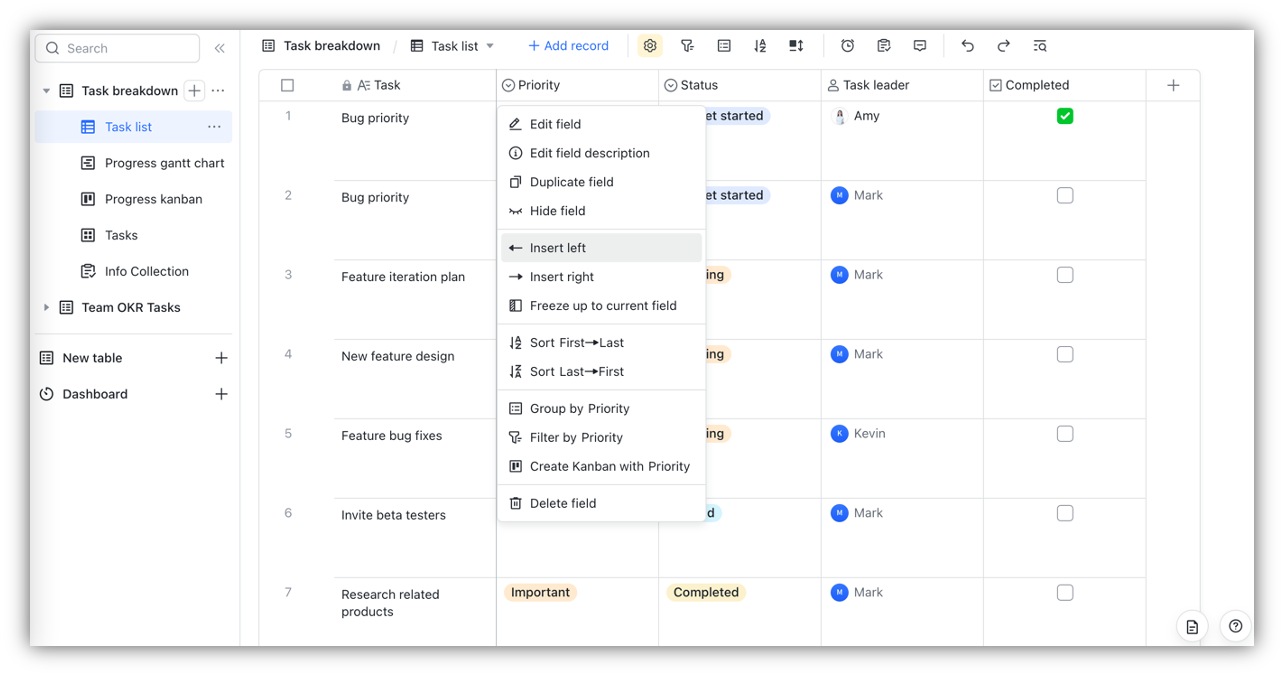Click the Important priority tag in row 7
This screenshot has height=676, width=1284.
(x=540, y=592)
